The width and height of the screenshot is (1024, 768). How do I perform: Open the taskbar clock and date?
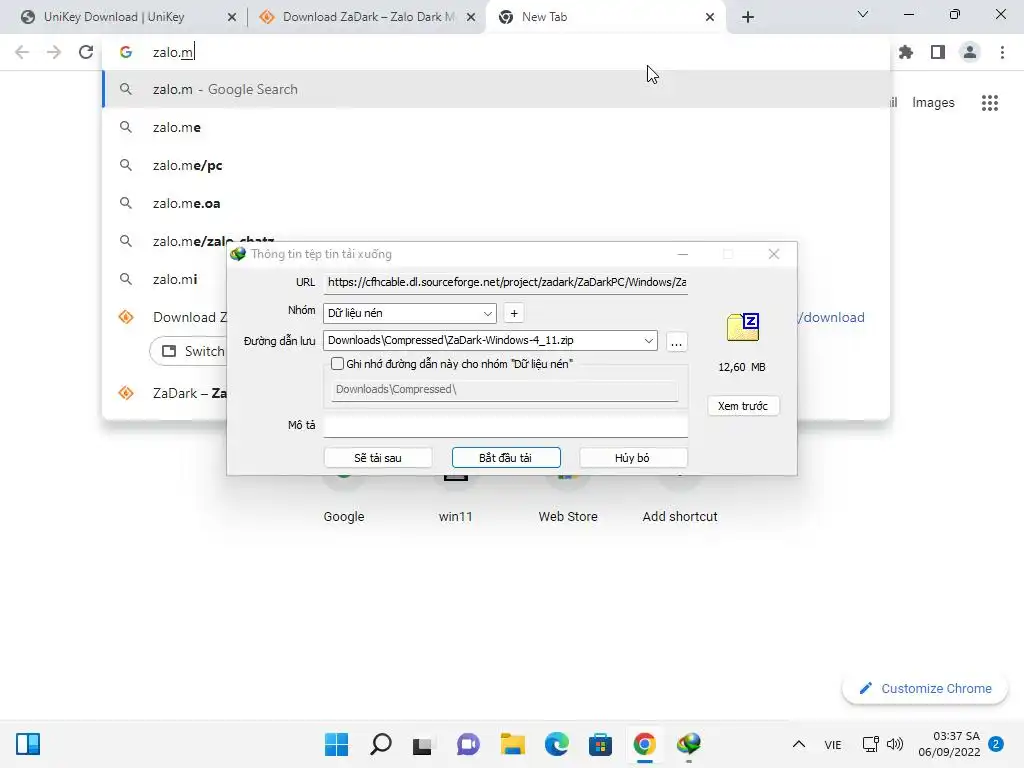tap(950, 744)
